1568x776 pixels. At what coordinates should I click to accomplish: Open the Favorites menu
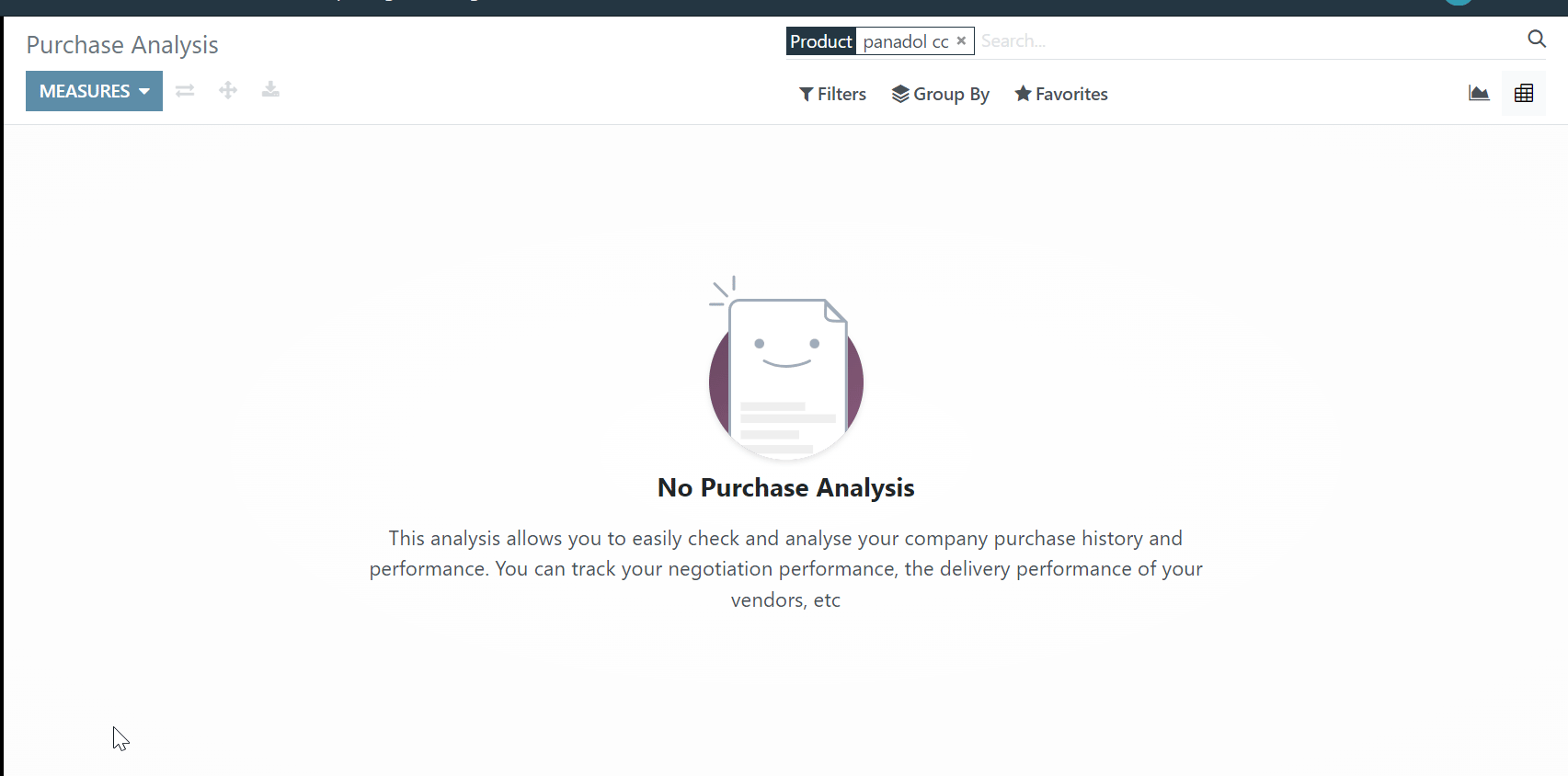coord(1061,94)
